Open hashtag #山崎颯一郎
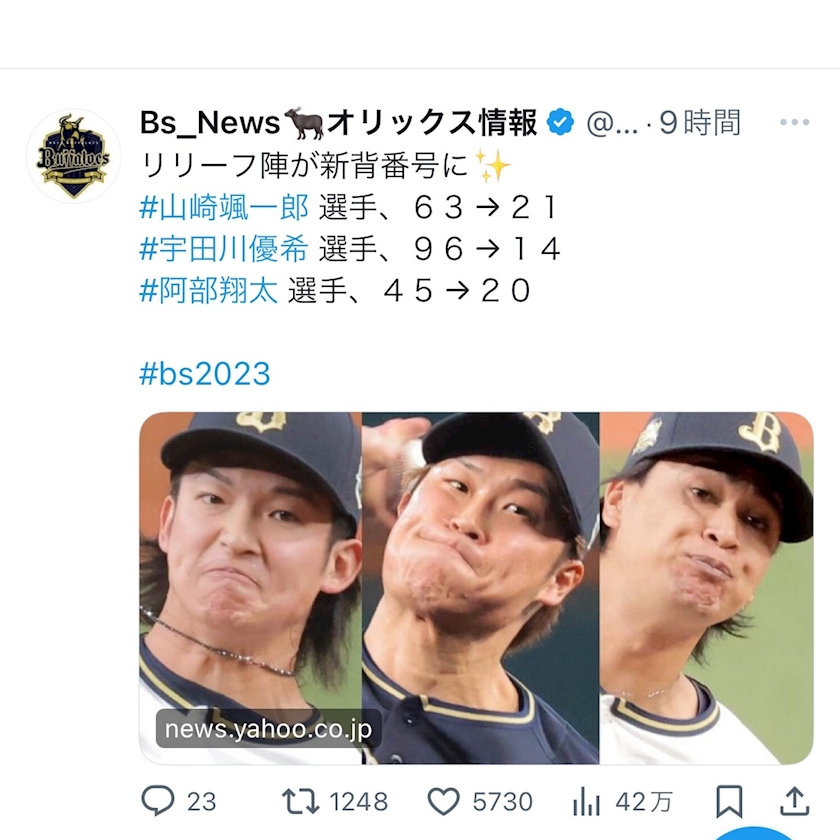 point(224,207)
